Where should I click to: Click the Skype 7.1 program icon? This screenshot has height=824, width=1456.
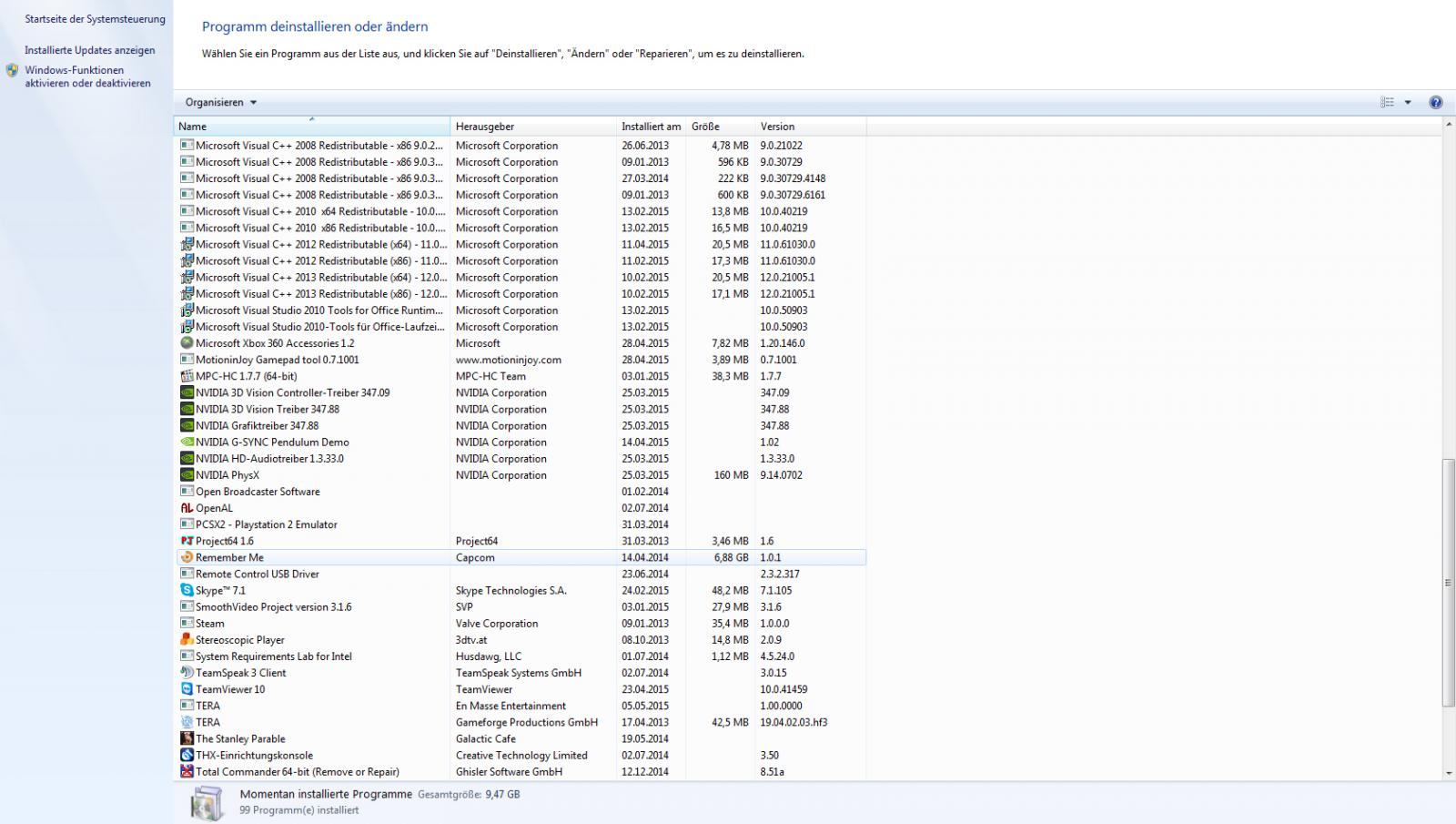coord(187,590)
